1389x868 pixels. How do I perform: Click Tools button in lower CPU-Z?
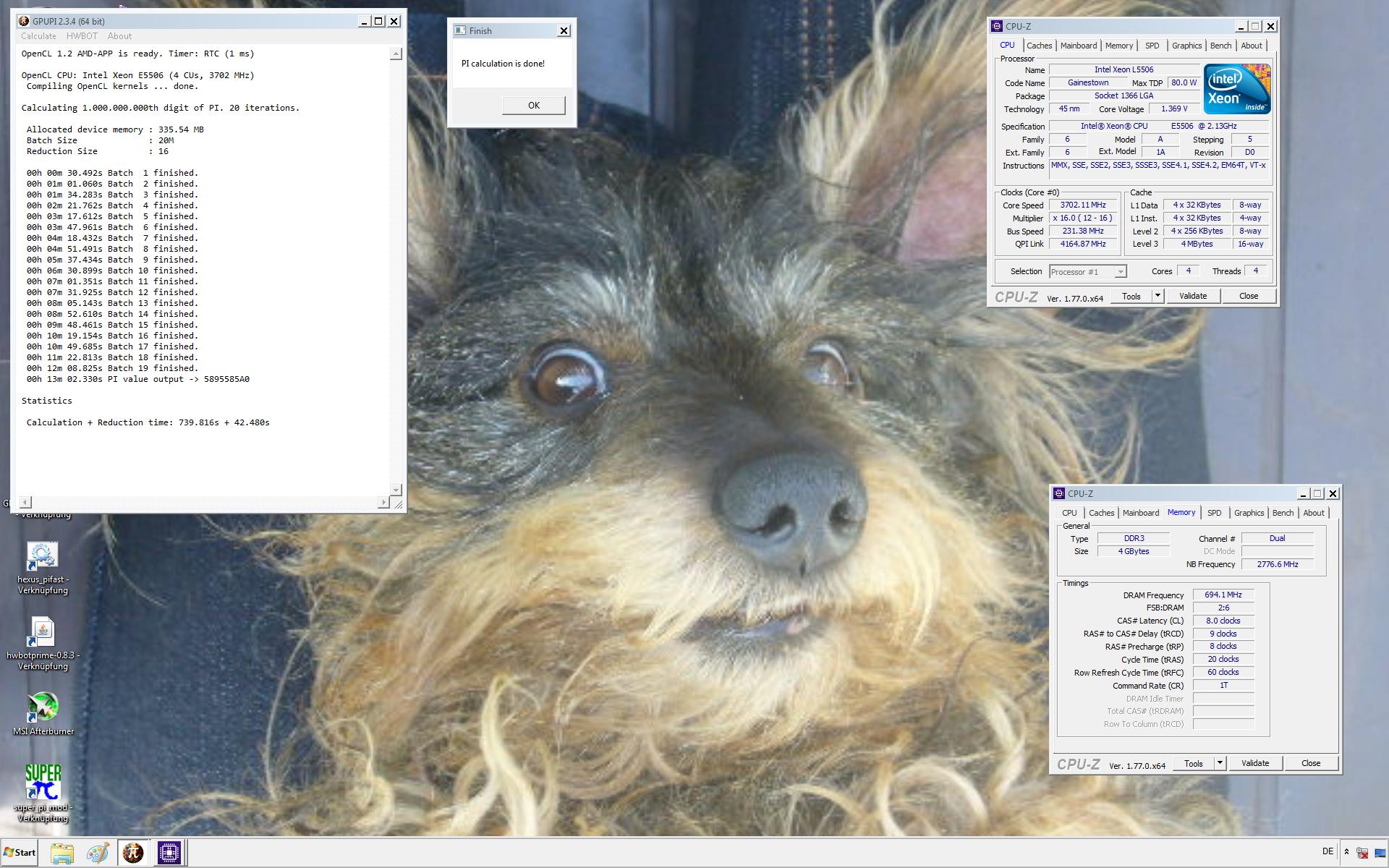coord(1193,764)
